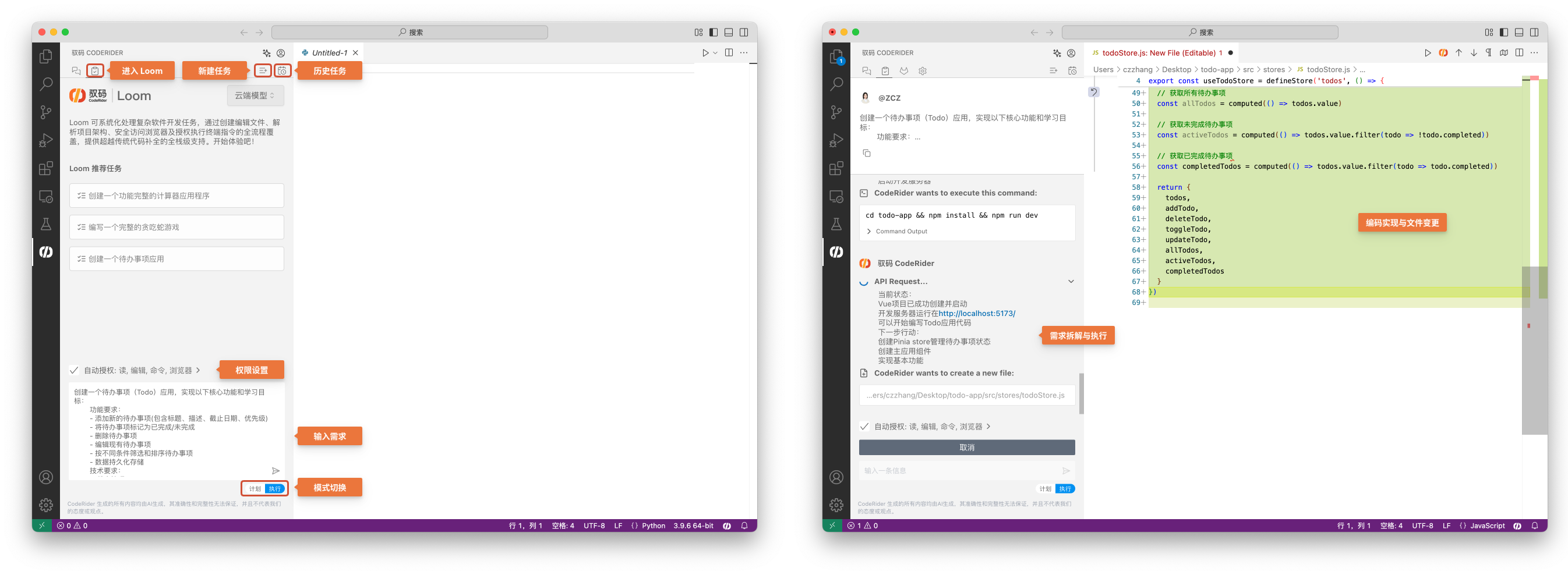Click the stores breadcrumb segment
The image size is (1568, 575).
[1273, 69]
